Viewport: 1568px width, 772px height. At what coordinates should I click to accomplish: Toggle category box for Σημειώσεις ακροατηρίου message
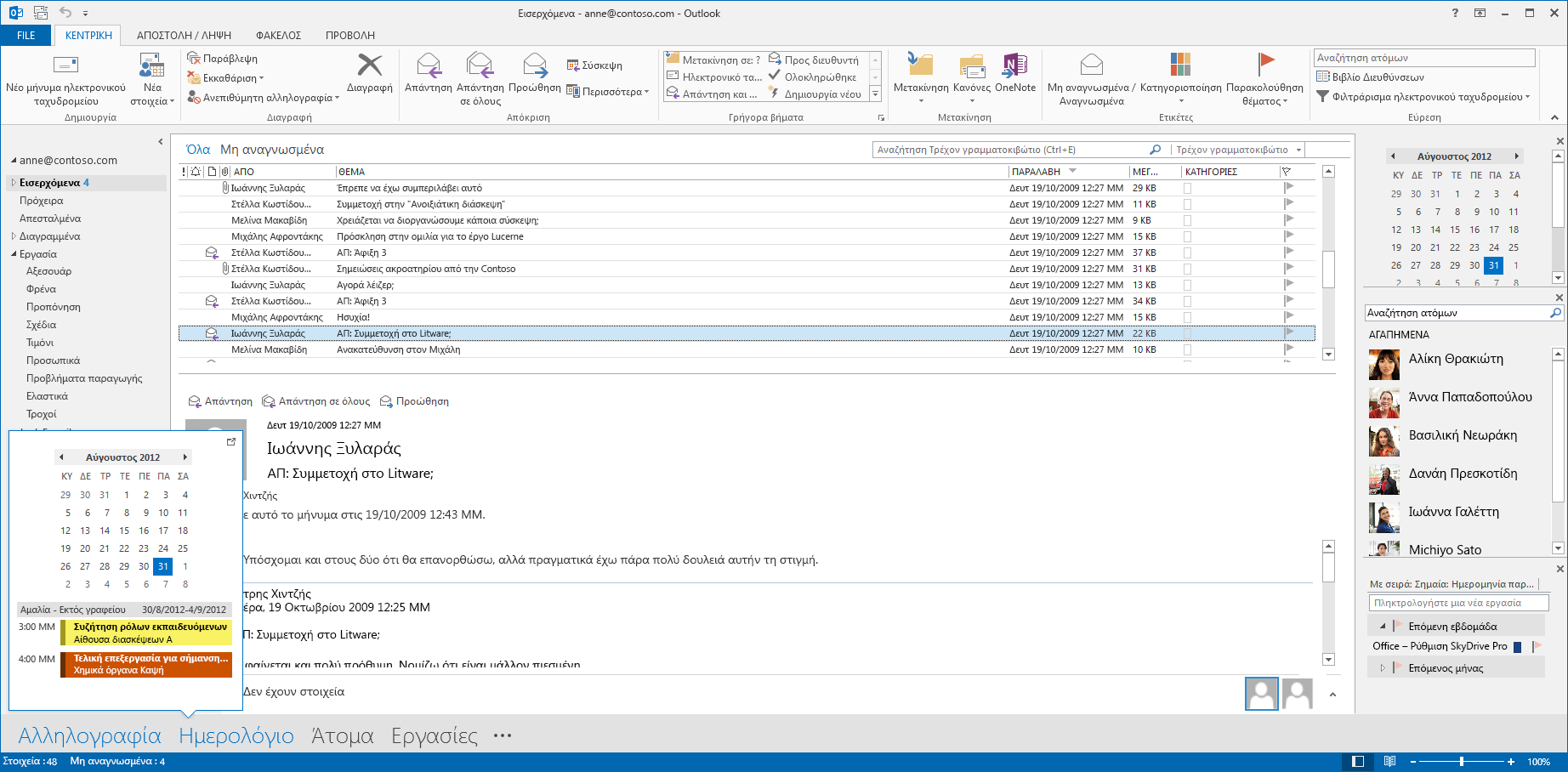[1187, 269]
